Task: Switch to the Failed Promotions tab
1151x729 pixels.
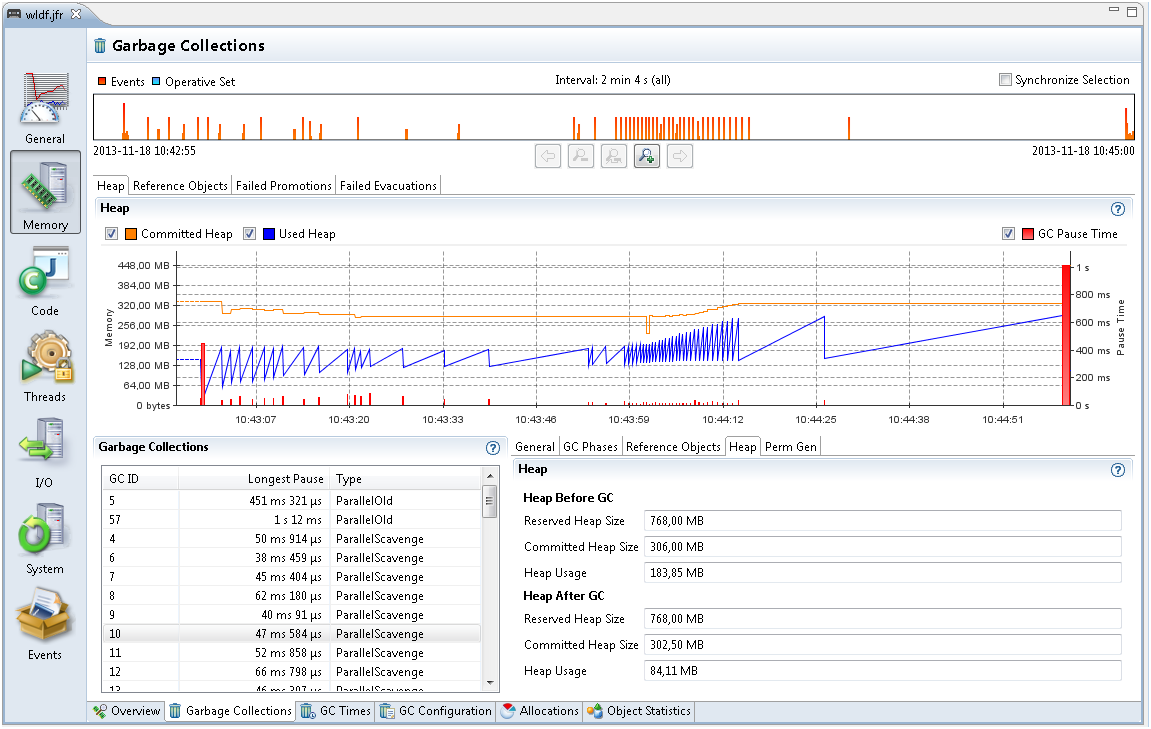Action: tap(283, 186)
